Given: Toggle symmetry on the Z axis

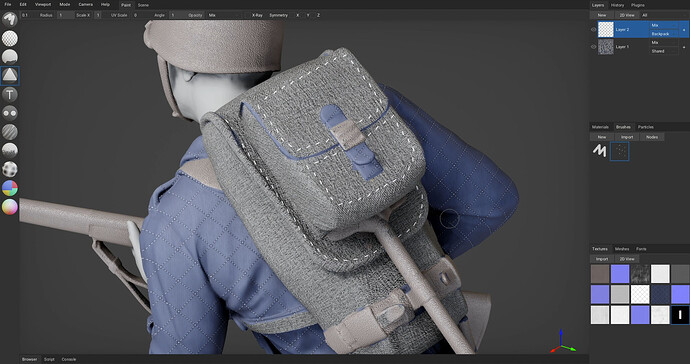Looking at the screenshot, I should (x=318, y=15).
